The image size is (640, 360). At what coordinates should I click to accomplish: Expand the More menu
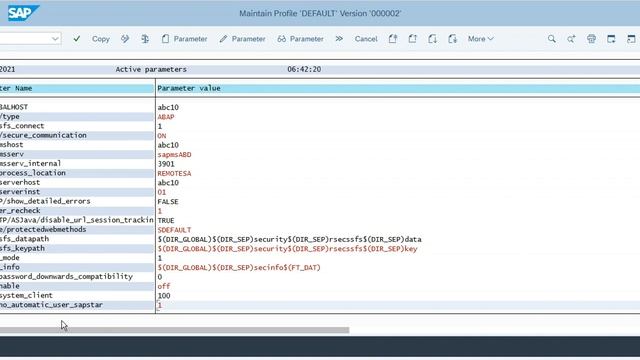point(480,39)
